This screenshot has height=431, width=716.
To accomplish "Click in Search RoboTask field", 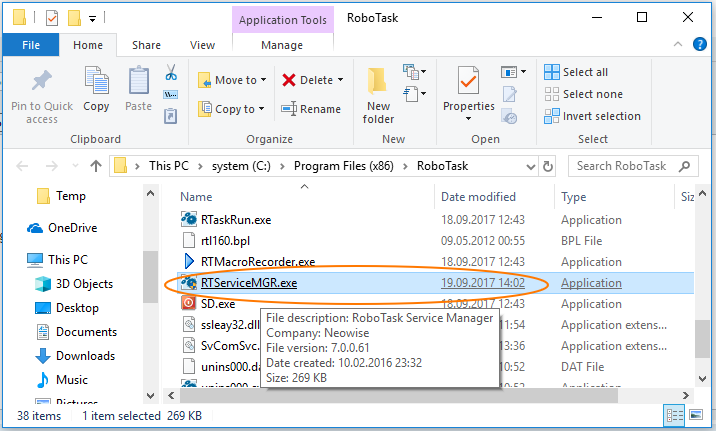I will click(633, 166).
